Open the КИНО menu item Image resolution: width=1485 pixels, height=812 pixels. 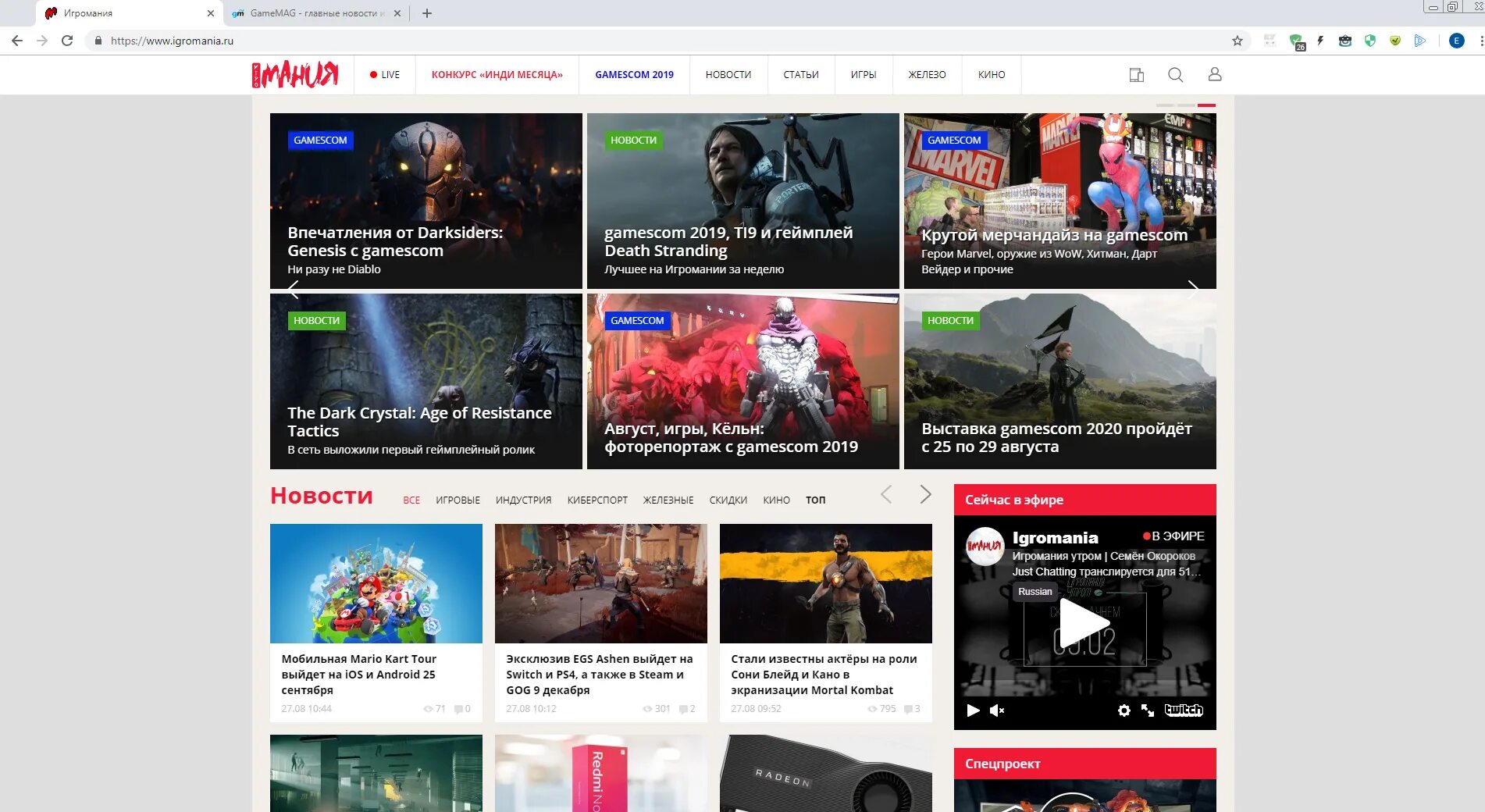pyautogui.click(x=992, y=75)
